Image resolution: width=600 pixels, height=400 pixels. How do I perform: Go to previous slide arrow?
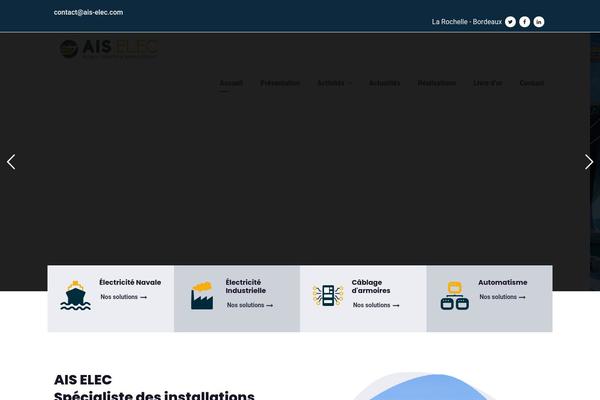coord(11,162)
